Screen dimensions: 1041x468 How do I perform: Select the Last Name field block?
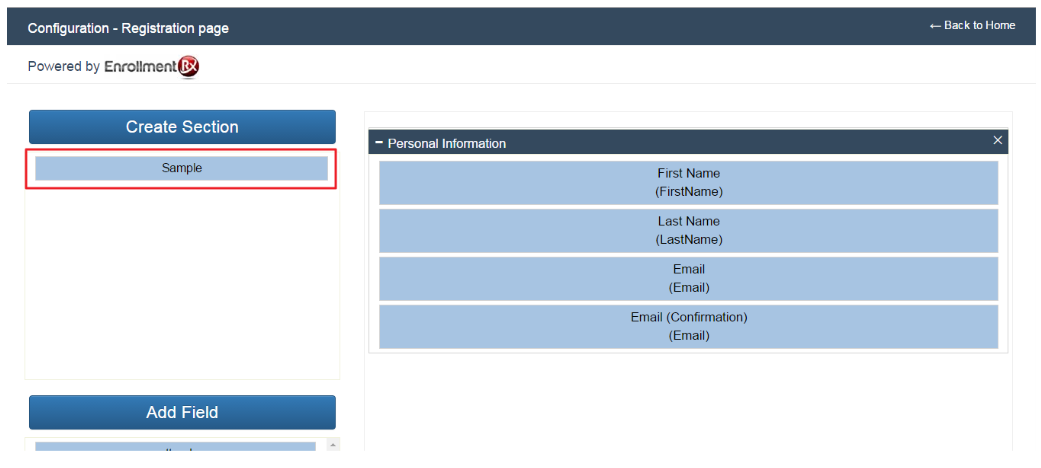(x=688, y=230)
